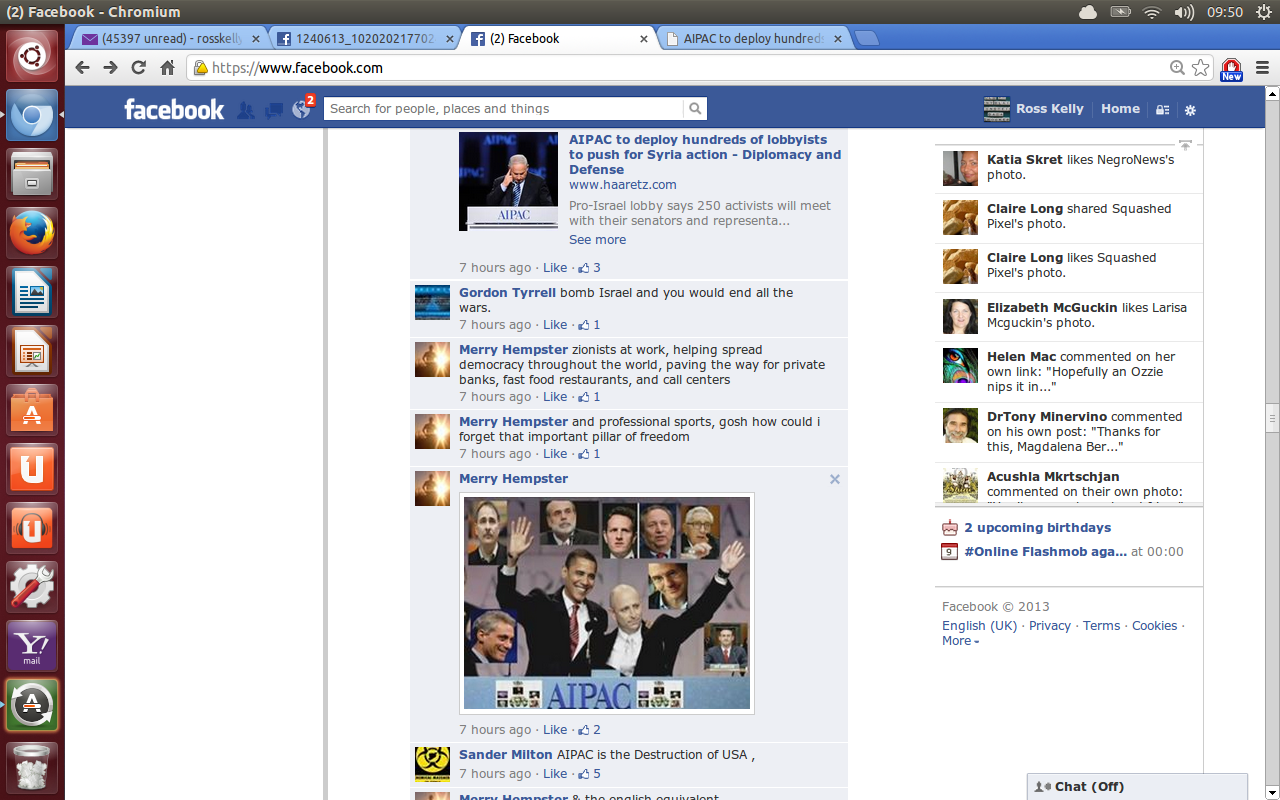
Task: Like Sander Milton's comment
Action: click(554, 774)
